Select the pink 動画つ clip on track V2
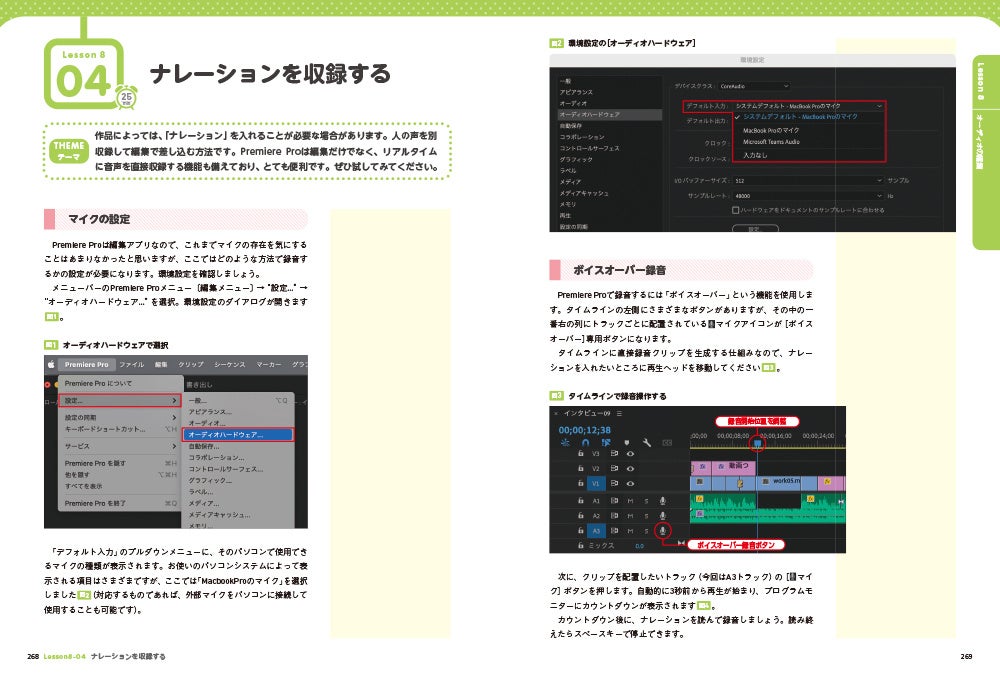This screenshot has width=1000, height=679. coord(733,467)
